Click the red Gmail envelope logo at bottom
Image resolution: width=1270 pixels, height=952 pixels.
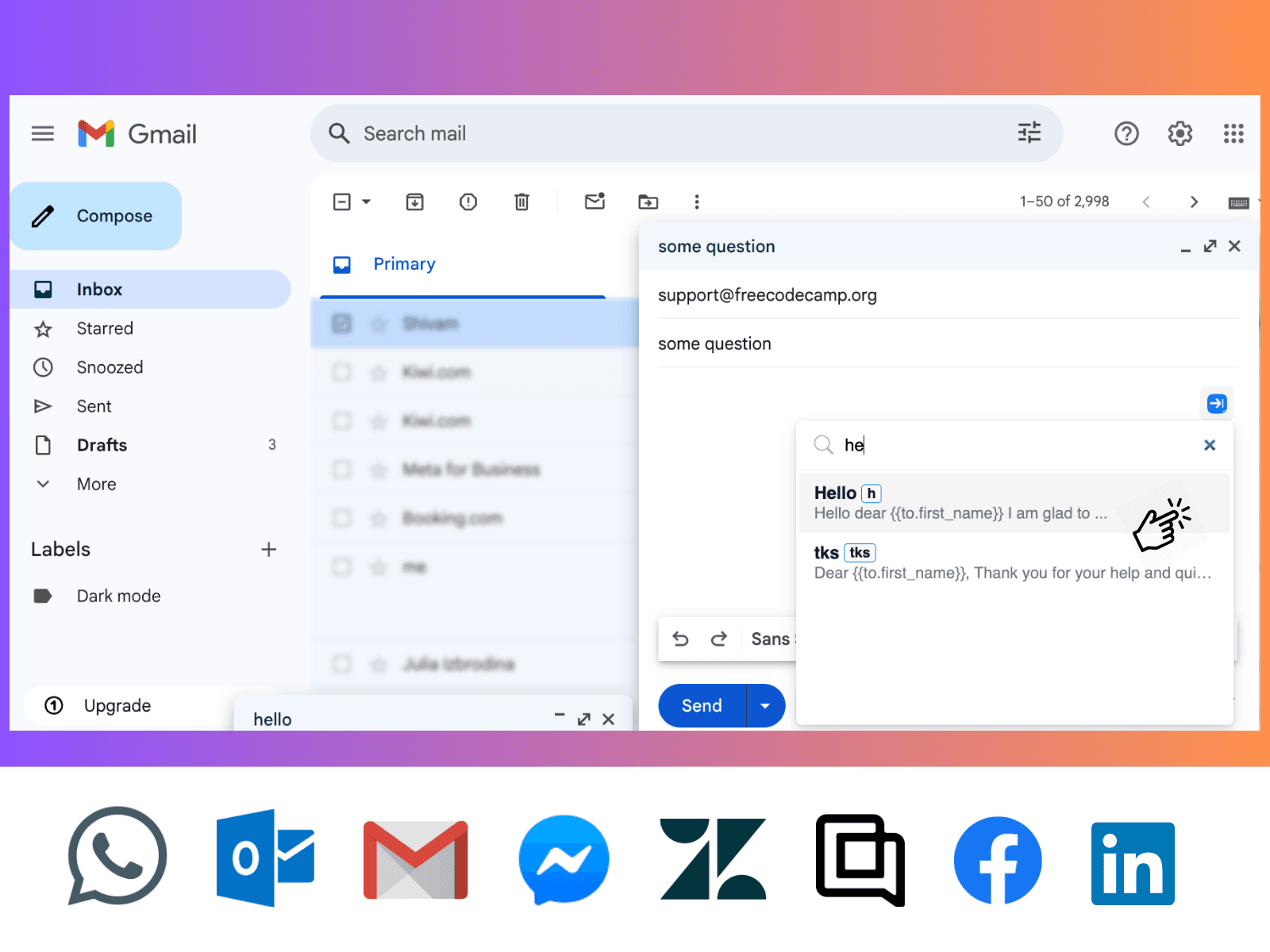pos(415,860)
